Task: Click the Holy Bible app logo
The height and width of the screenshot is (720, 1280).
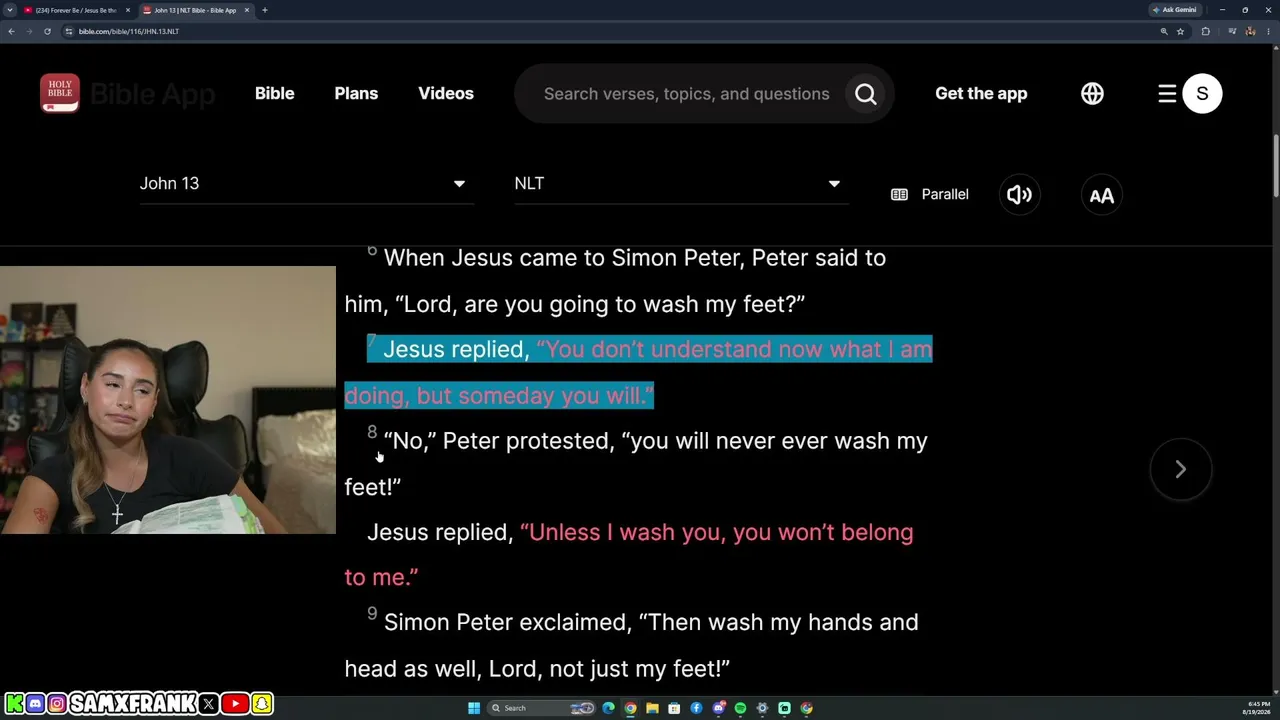Action: click(60, 93)
